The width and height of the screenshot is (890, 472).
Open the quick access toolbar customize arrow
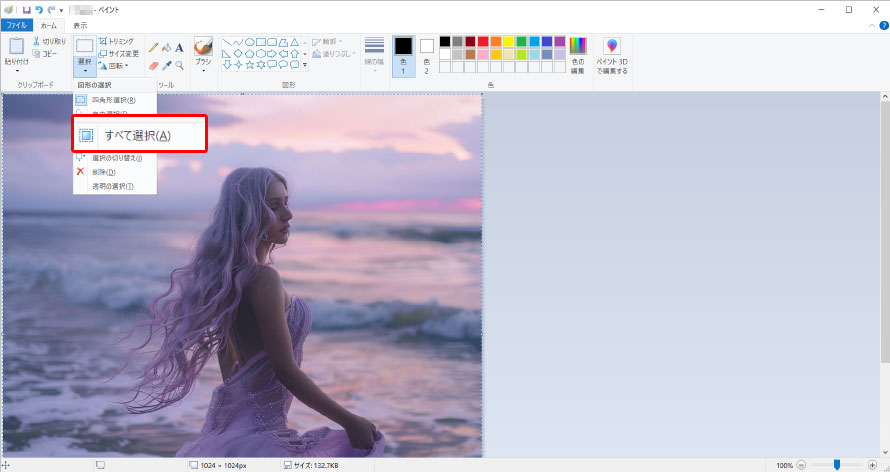(61, 10)
